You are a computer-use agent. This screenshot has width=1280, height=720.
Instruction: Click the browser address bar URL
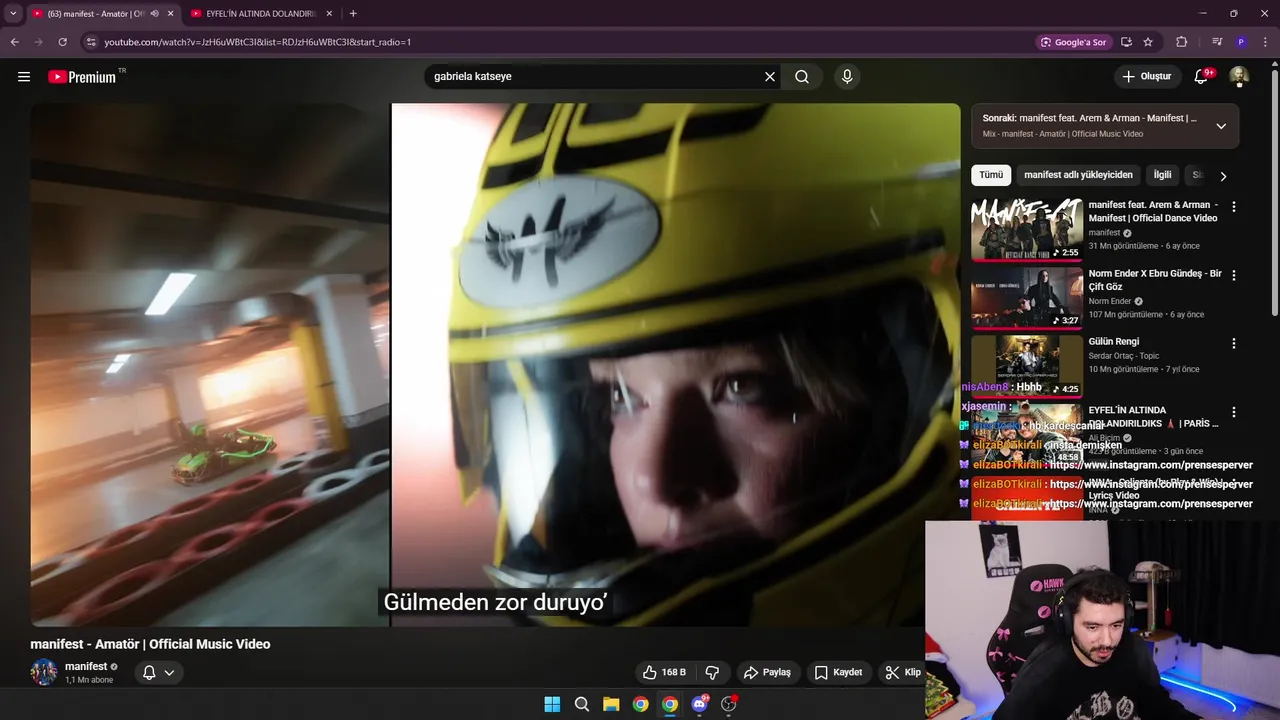pos(258,42)
